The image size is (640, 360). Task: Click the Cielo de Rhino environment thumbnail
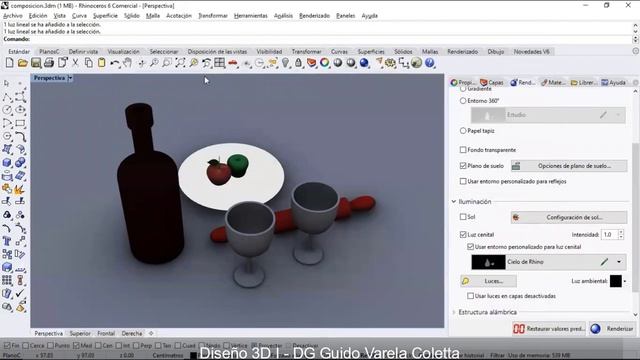tap(488, 262)
